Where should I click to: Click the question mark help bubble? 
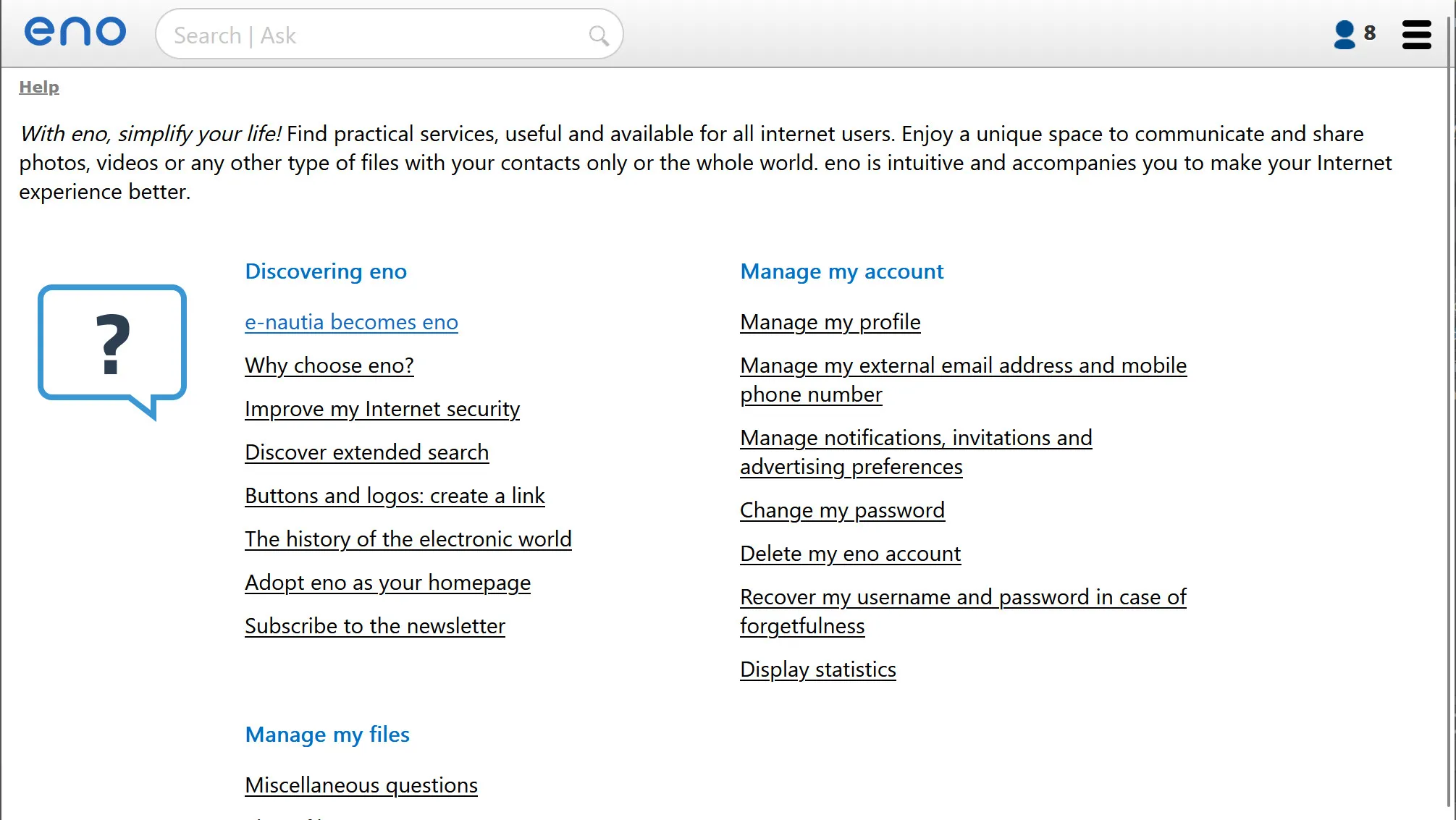click(x=112, y=352)
